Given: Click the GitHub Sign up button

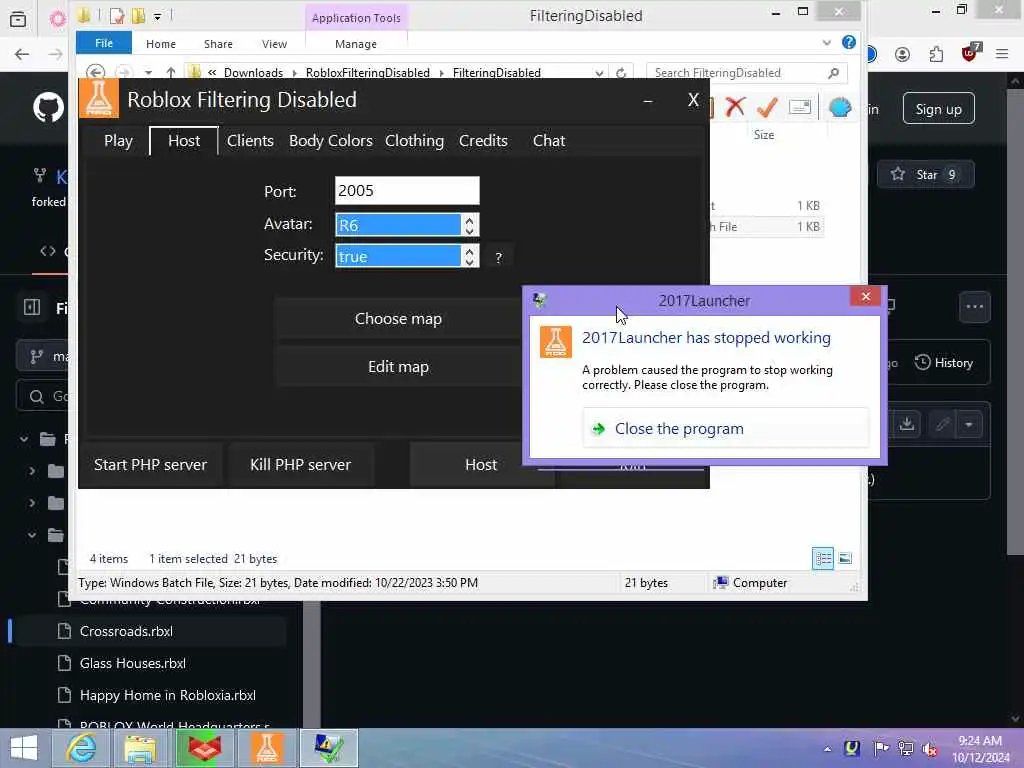Looking at the screenshot, I should [938, 109].
